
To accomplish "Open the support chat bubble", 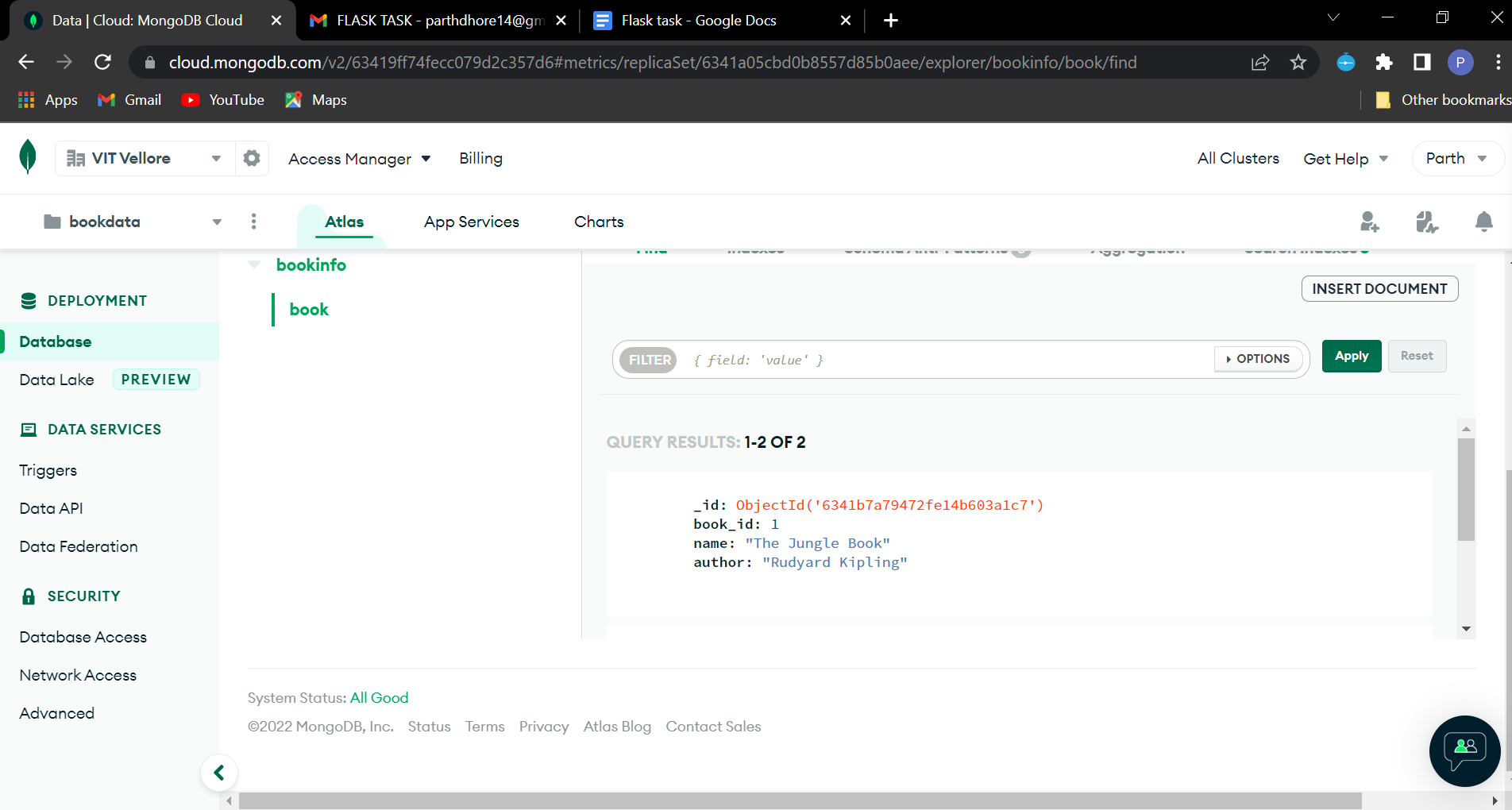I will (x=1464, y=751).
